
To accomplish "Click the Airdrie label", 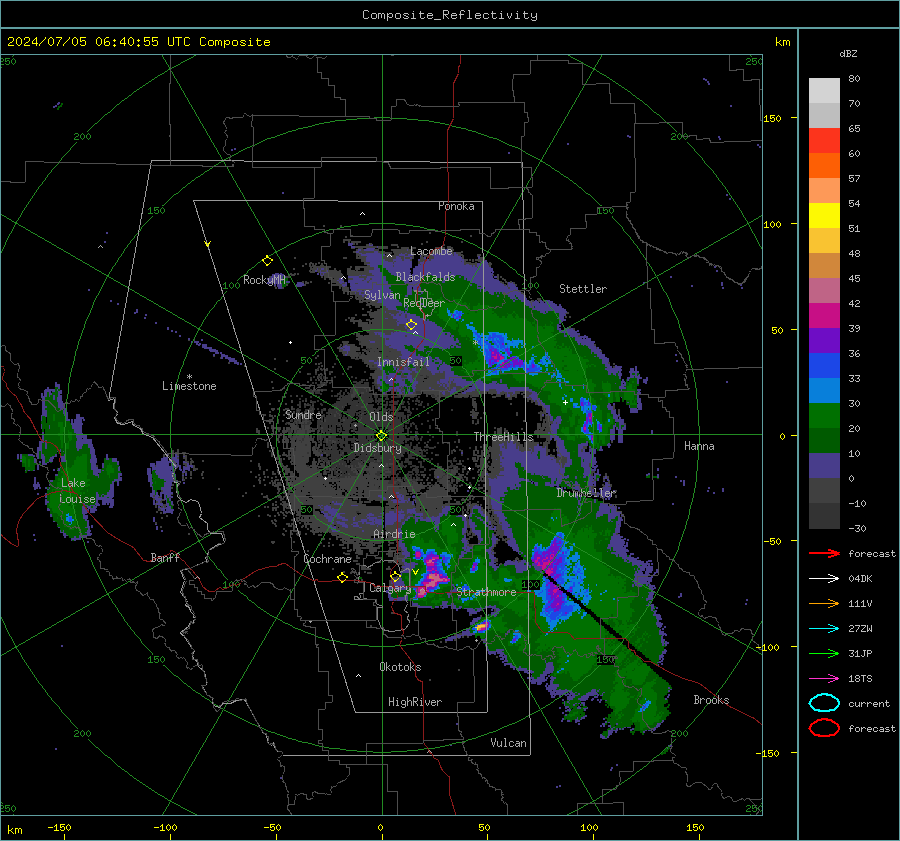I will coord(394,534).
